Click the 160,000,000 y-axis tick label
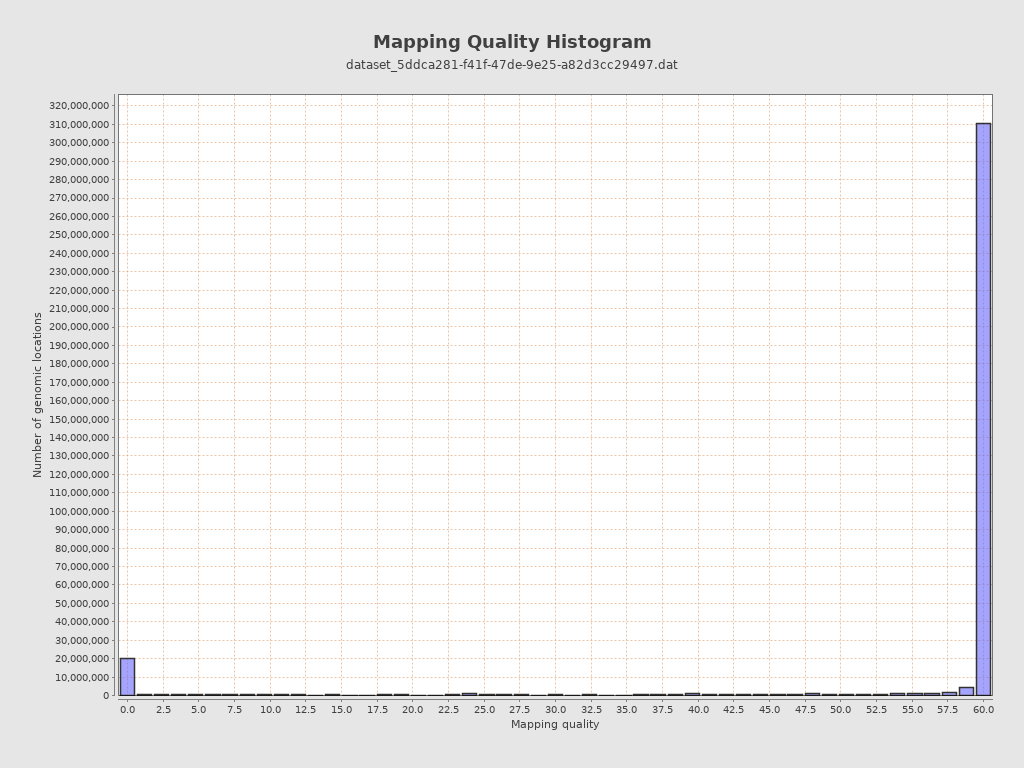Image resolution: width=1024 pixels, height=768 pixels. [79, 401]
